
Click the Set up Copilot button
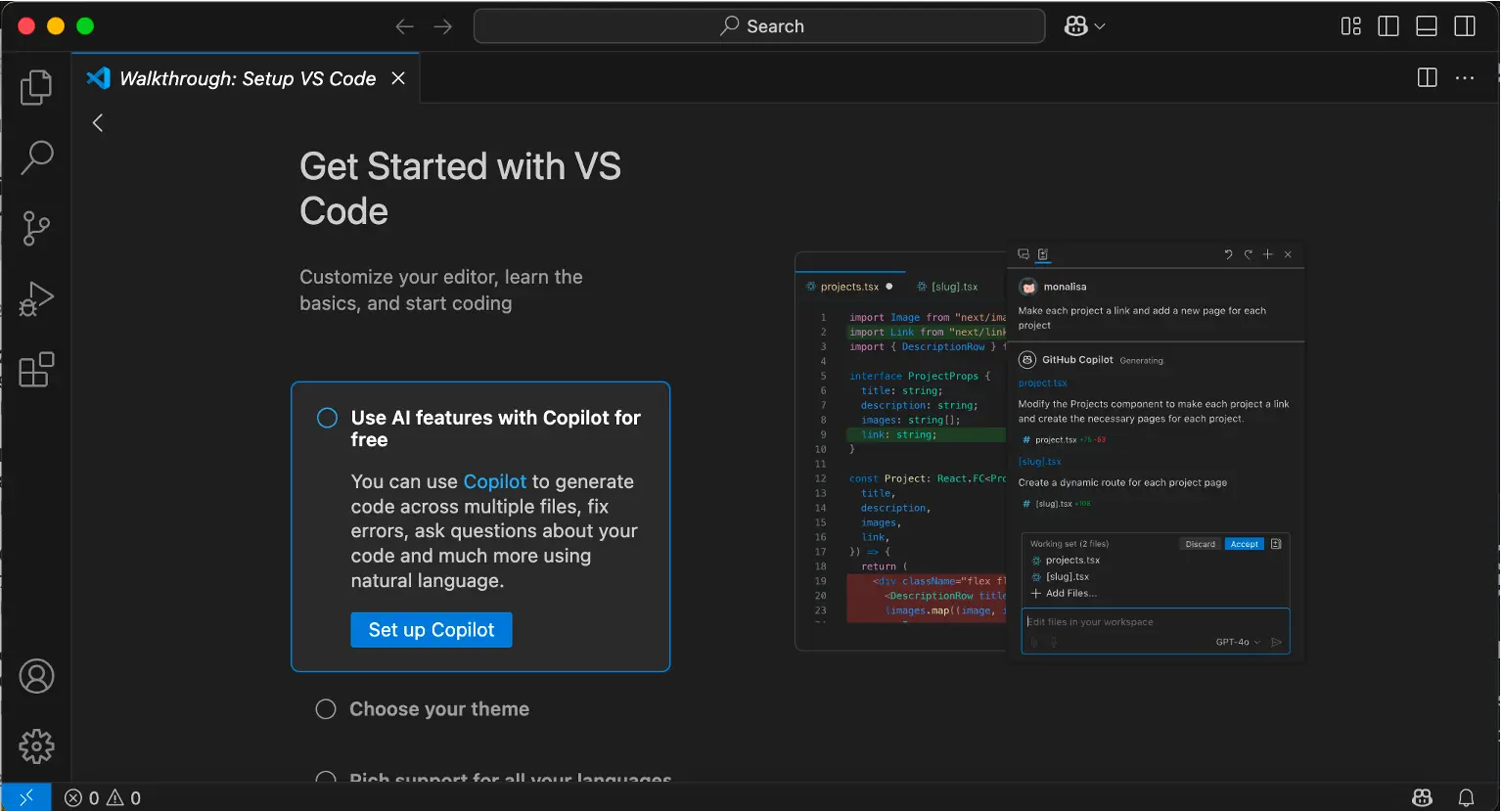pyautogui.click(x=432, y=630)
